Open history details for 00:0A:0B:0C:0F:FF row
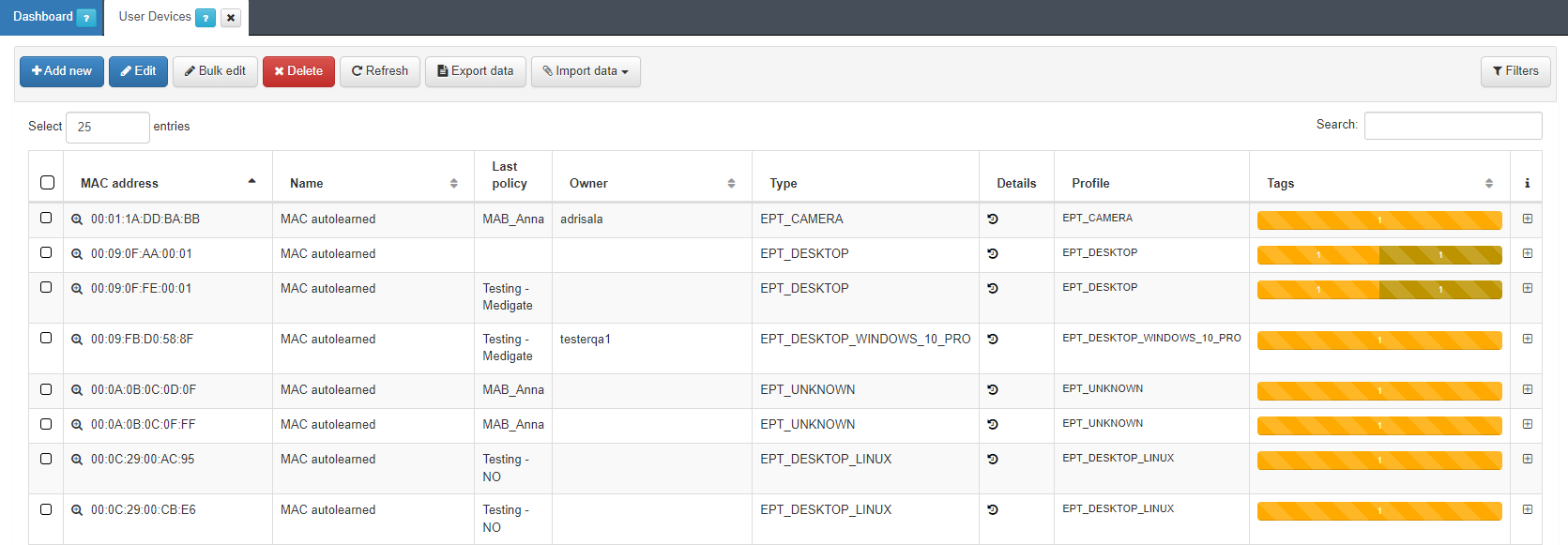The width and height of the screenshot is (1568, 545). (993, 424)
